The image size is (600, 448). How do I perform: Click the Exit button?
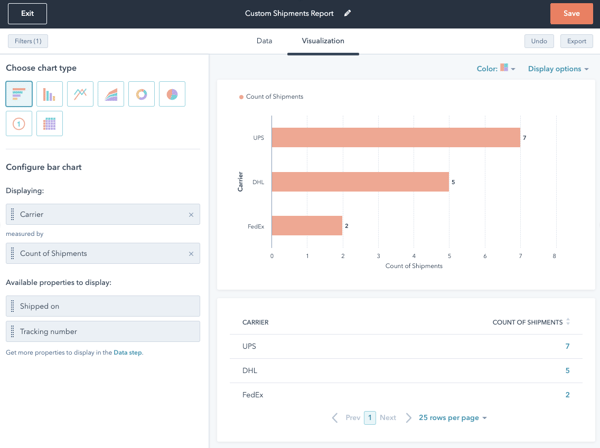[x=27, y=13]
